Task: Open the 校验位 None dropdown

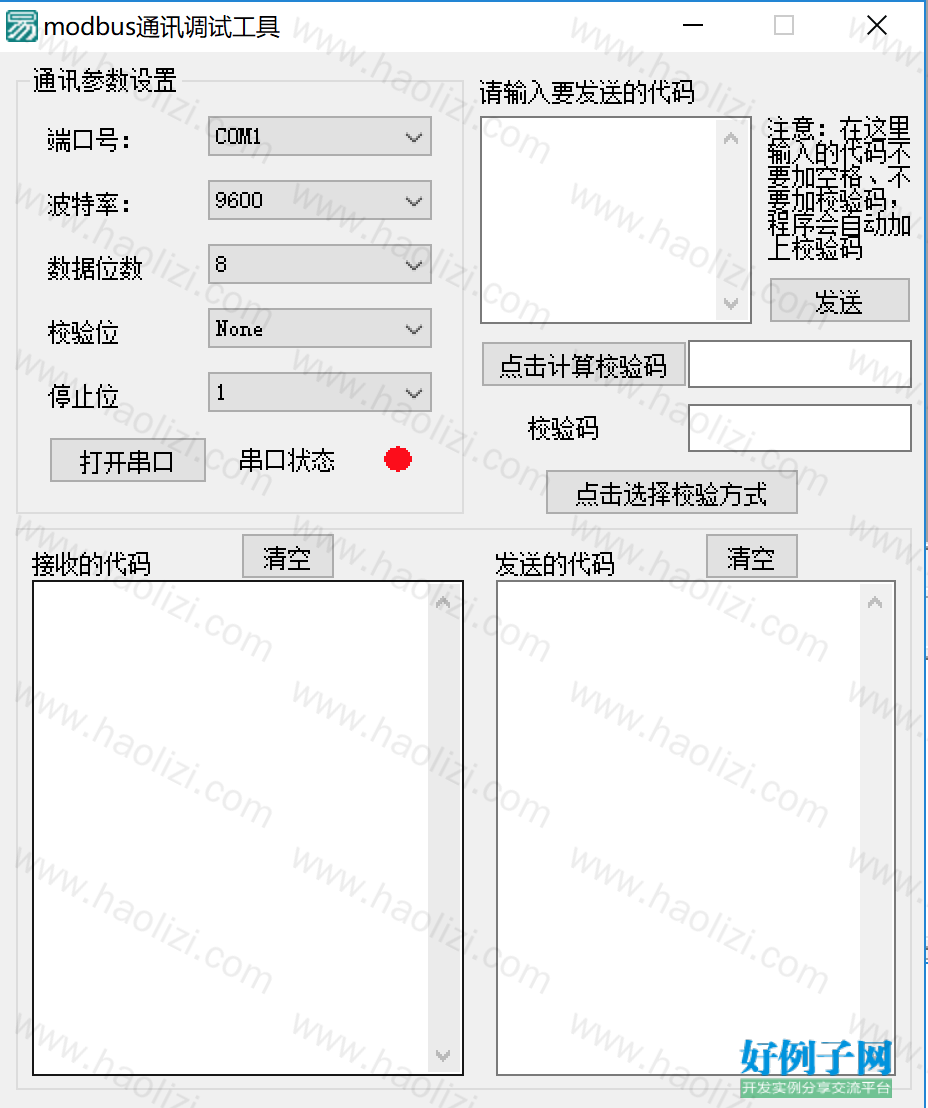Action: click(x=319, y=329)
